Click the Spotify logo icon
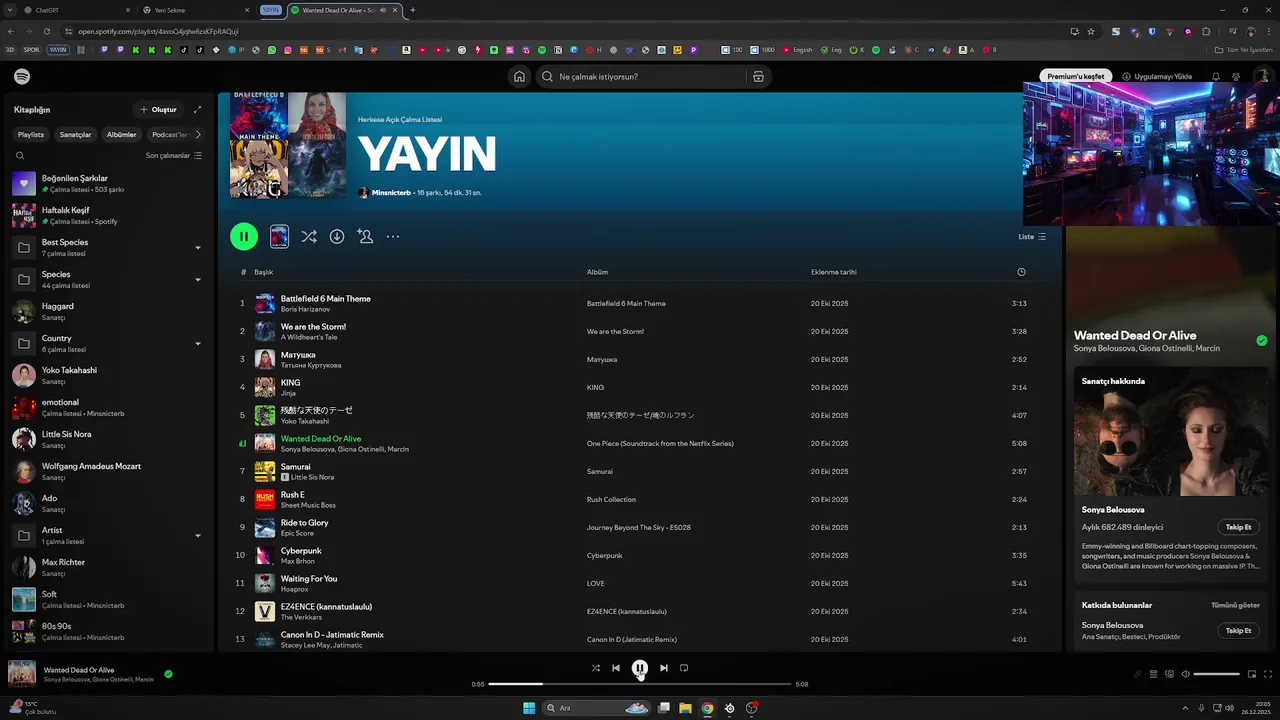 point(22,77)
